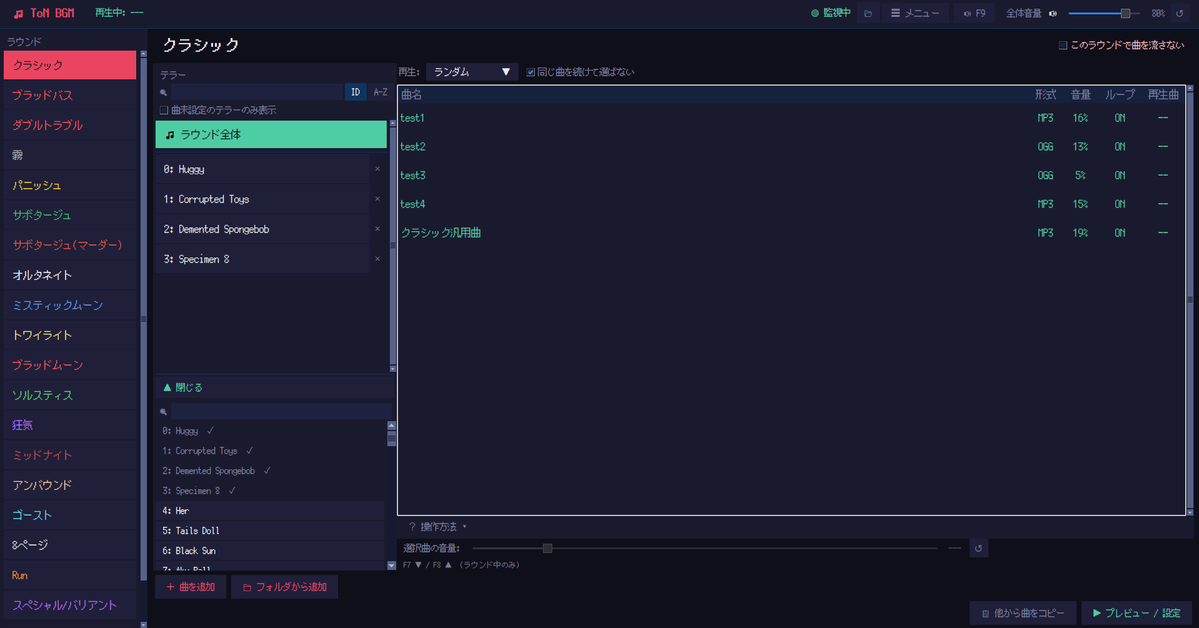The image size is (1199, 628).
Task: Click the ToN BGM music note logo
Action: (x=18, y=14)
